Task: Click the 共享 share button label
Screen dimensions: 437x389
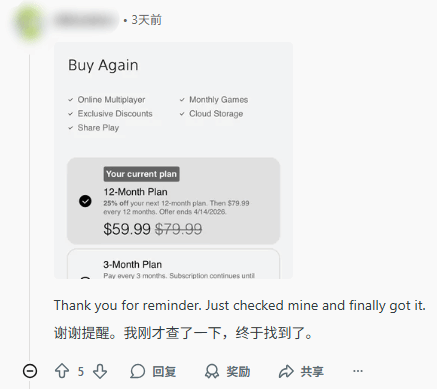Action: coord(312,371)
